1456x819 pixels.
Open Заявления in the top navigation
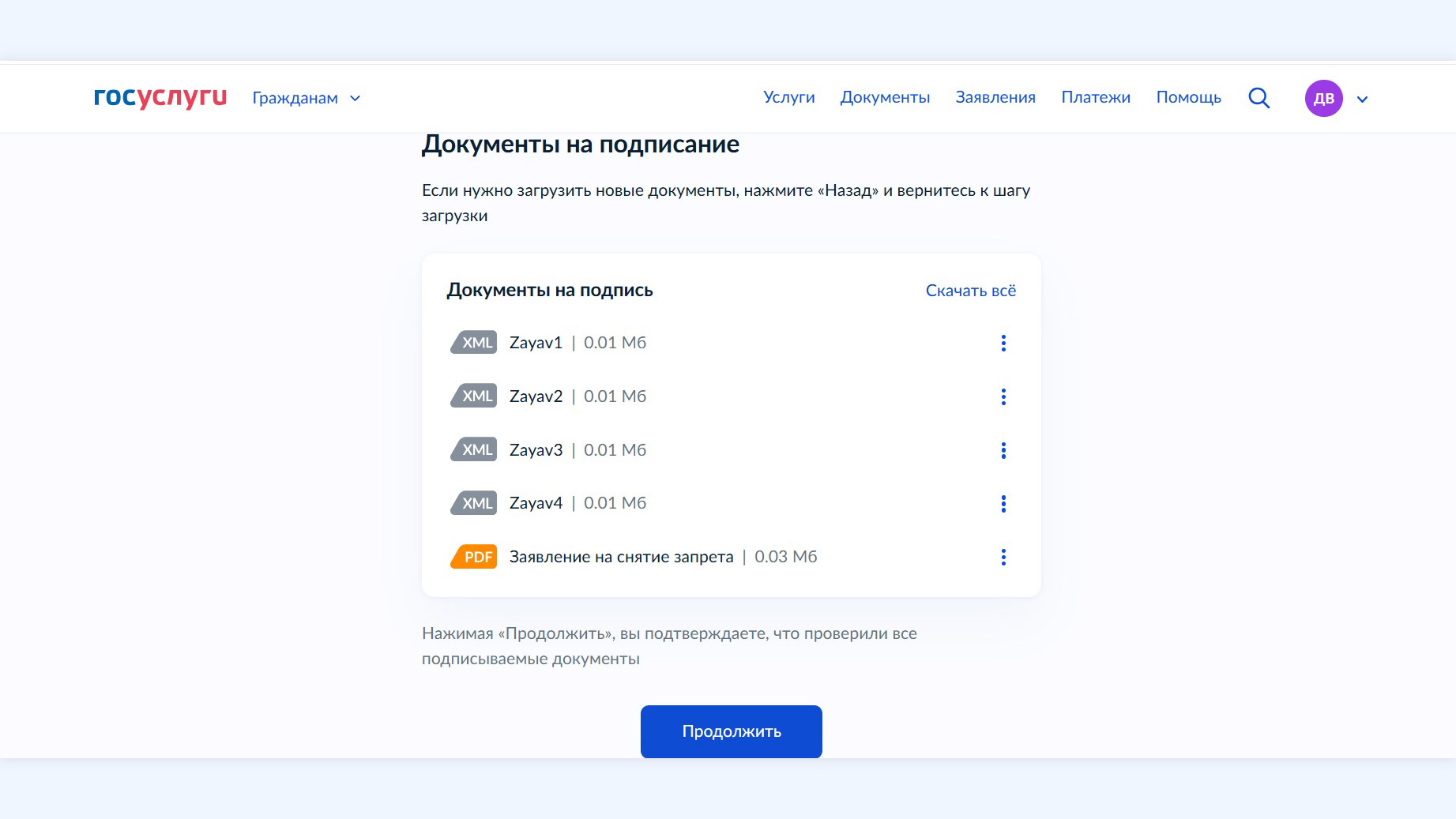pos(995,97)
